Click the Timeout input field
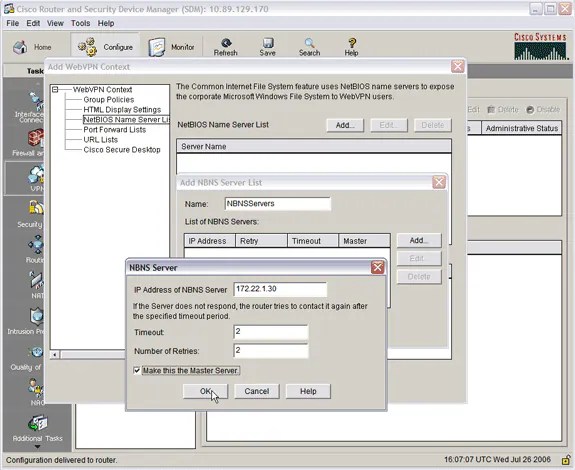575x470 pixels. click(271, 332)
